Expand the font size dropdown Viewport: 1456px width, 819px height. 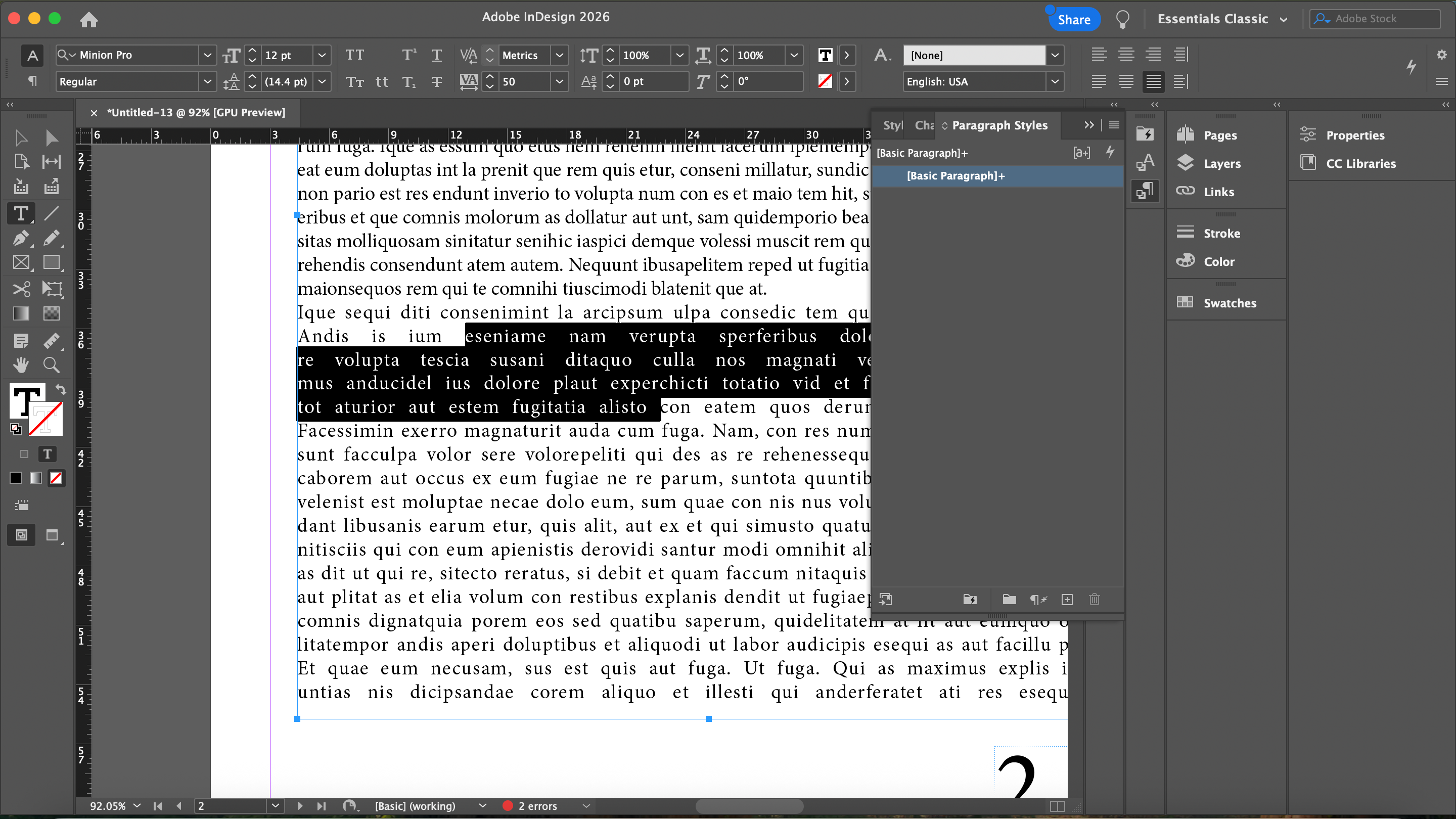322,55
